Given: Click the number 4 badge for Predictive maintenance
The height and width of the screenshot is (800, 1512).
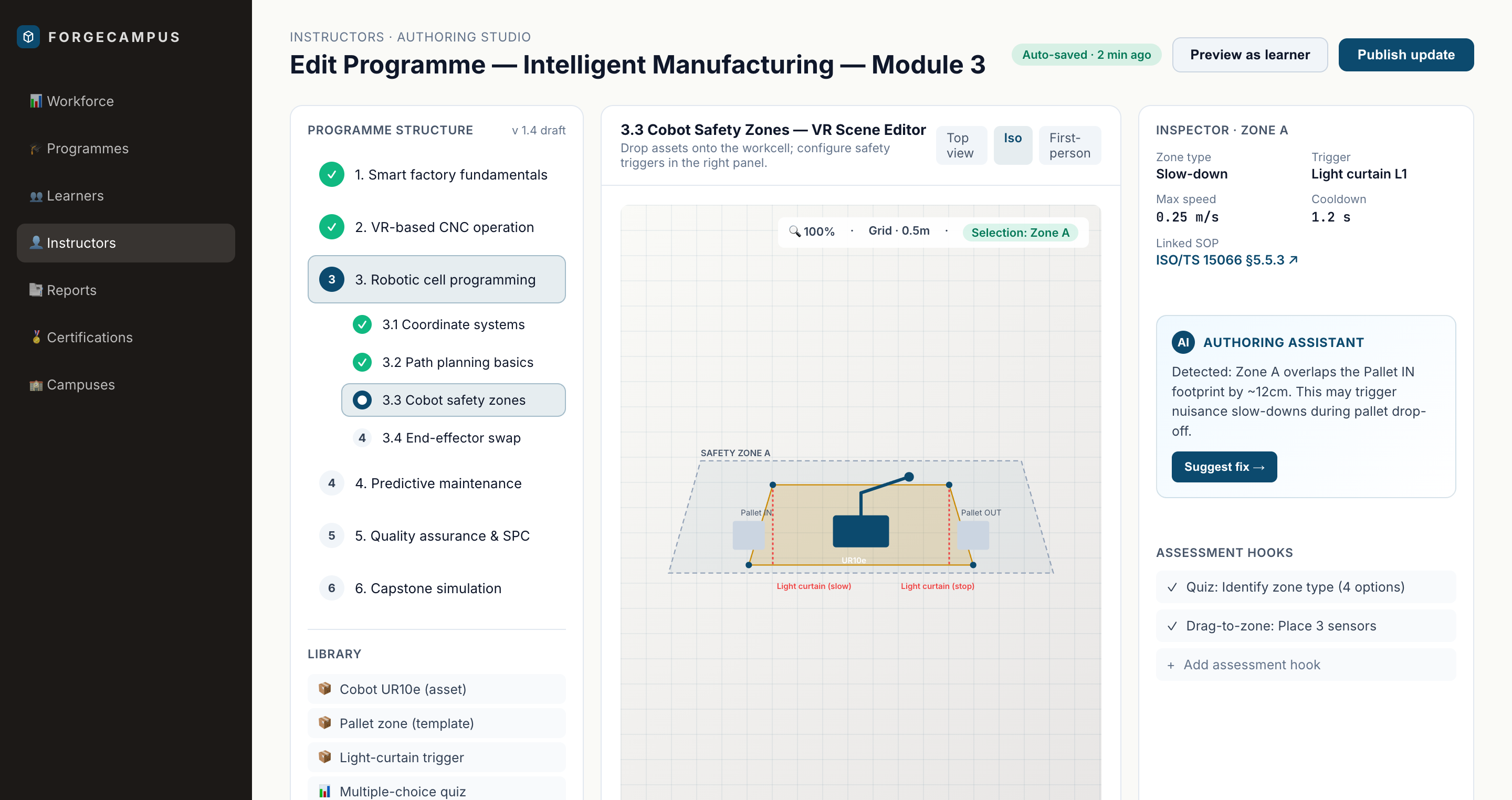Looking at the screenshot, I should pyautogui.click(x=332, y=483).
